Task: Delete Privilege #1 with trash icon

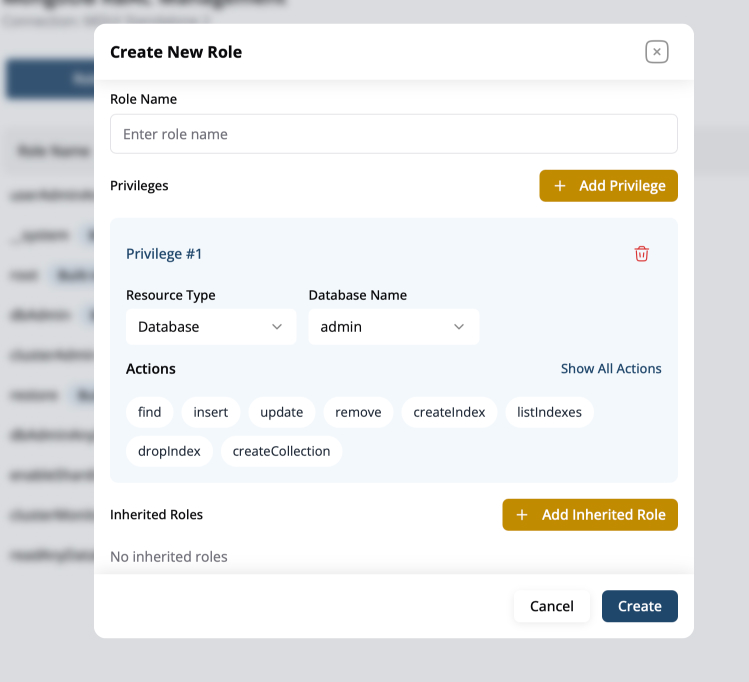Action: tap(642, 254)
